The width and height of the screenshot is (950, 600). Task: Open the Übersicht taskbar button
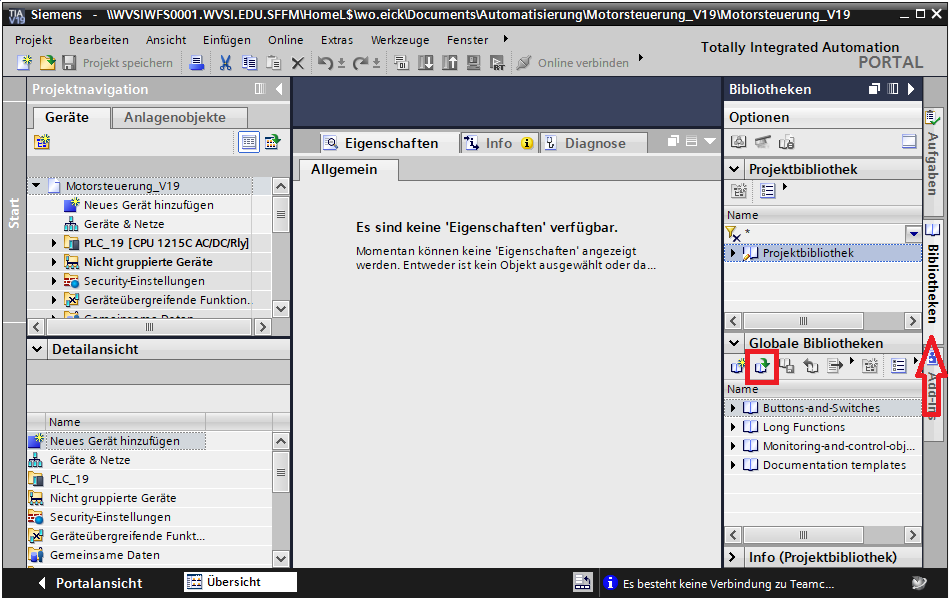(240, 582)
